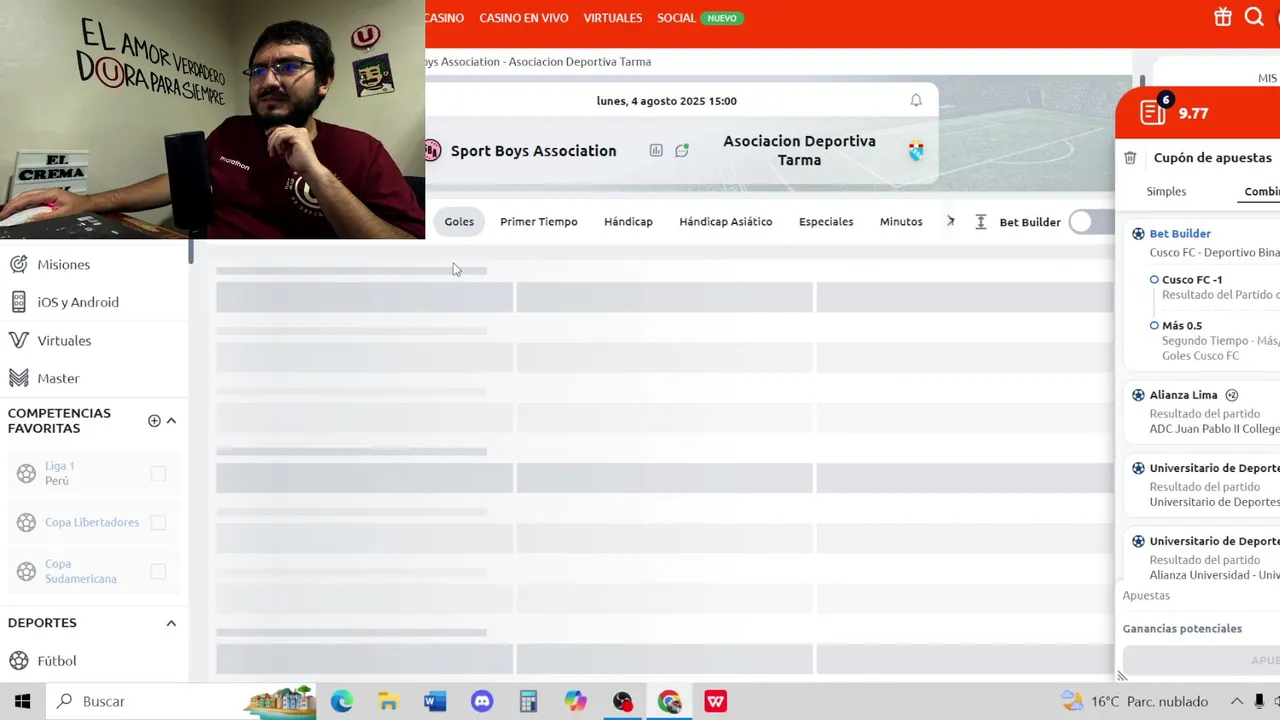Open the iOS y Android link

(78, 302)
